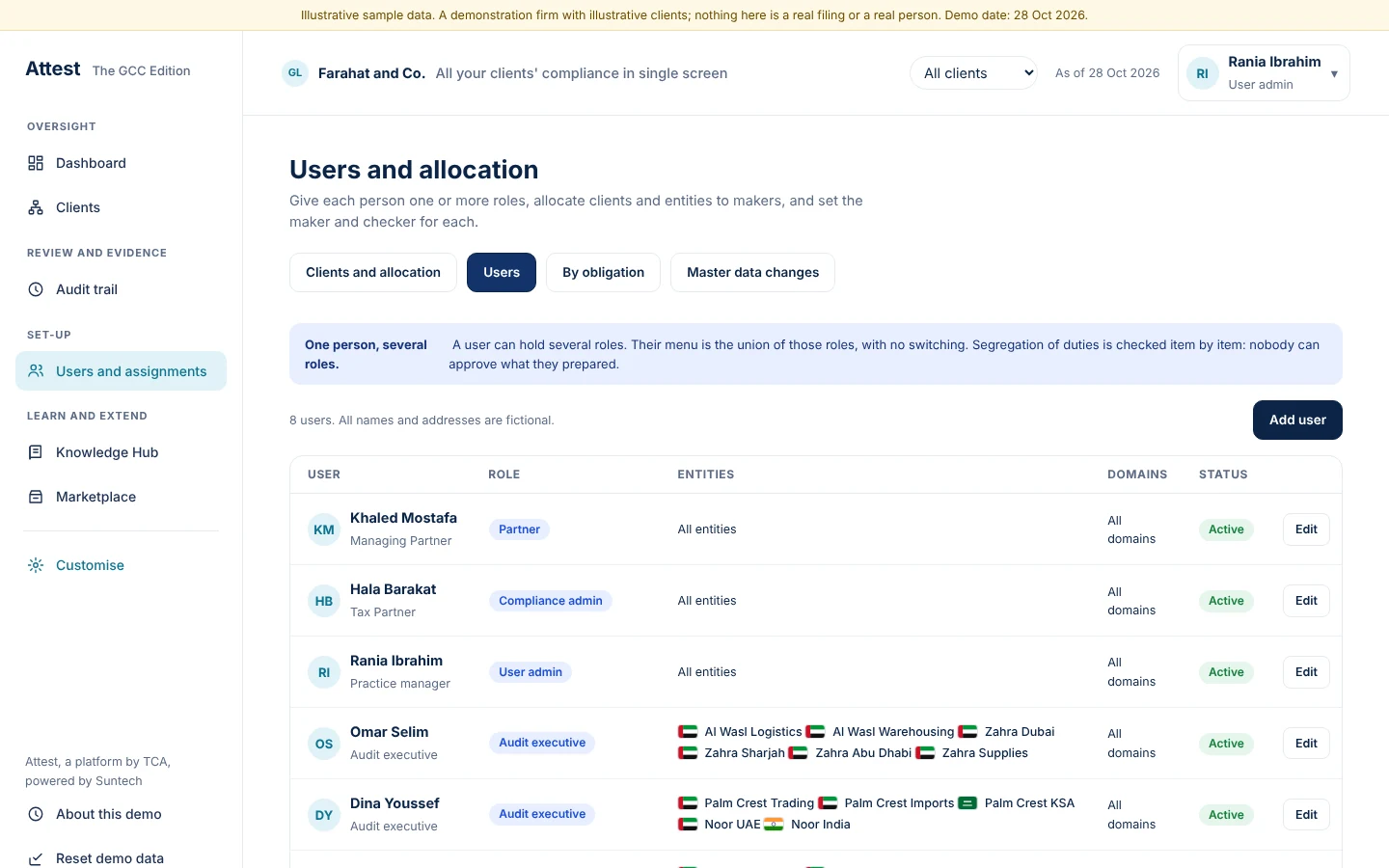Open the Marketplace page
Viewport: 1389px width, 868px height.
pos(121,497)
